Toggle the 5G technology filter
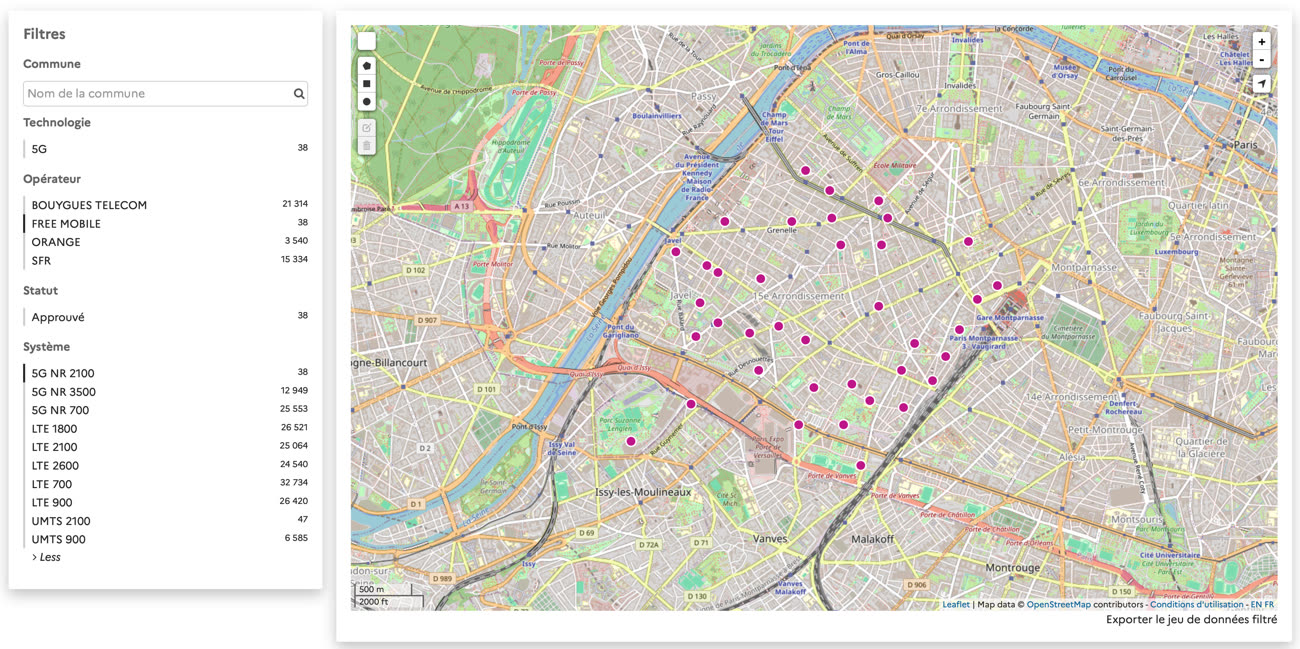The height and width of the screenshot is (649, 1300). (39, 149)
